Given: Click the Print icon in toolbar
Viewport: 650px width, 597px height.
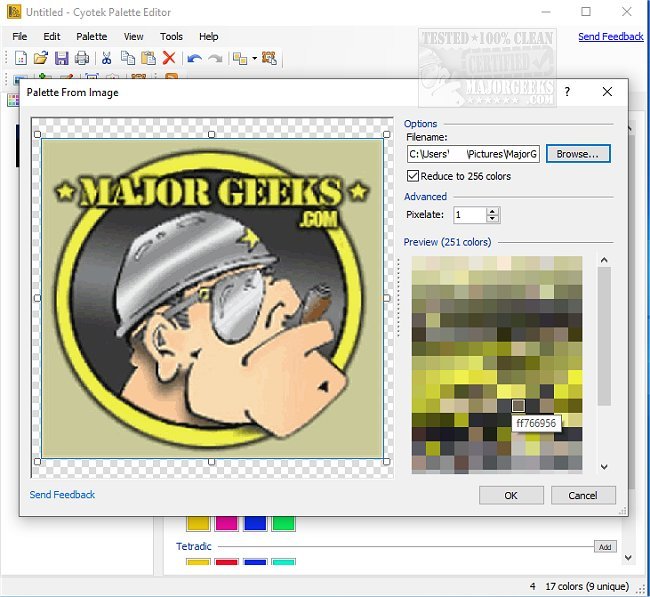Looking at the screenshot, I should coord(82,58).
